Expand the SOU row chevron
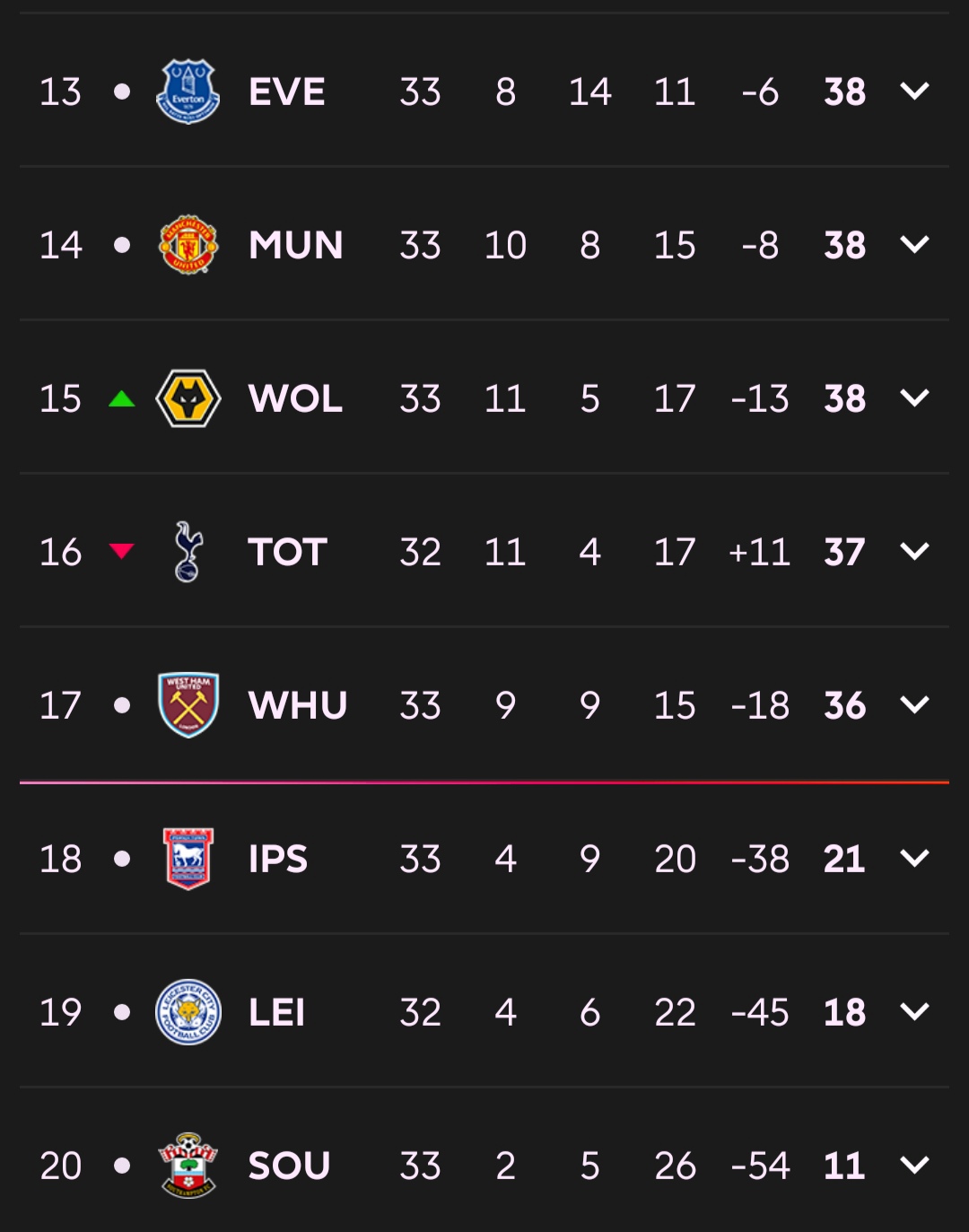The width and height of the screenshot is (969, 1232). pos(914,1166)
